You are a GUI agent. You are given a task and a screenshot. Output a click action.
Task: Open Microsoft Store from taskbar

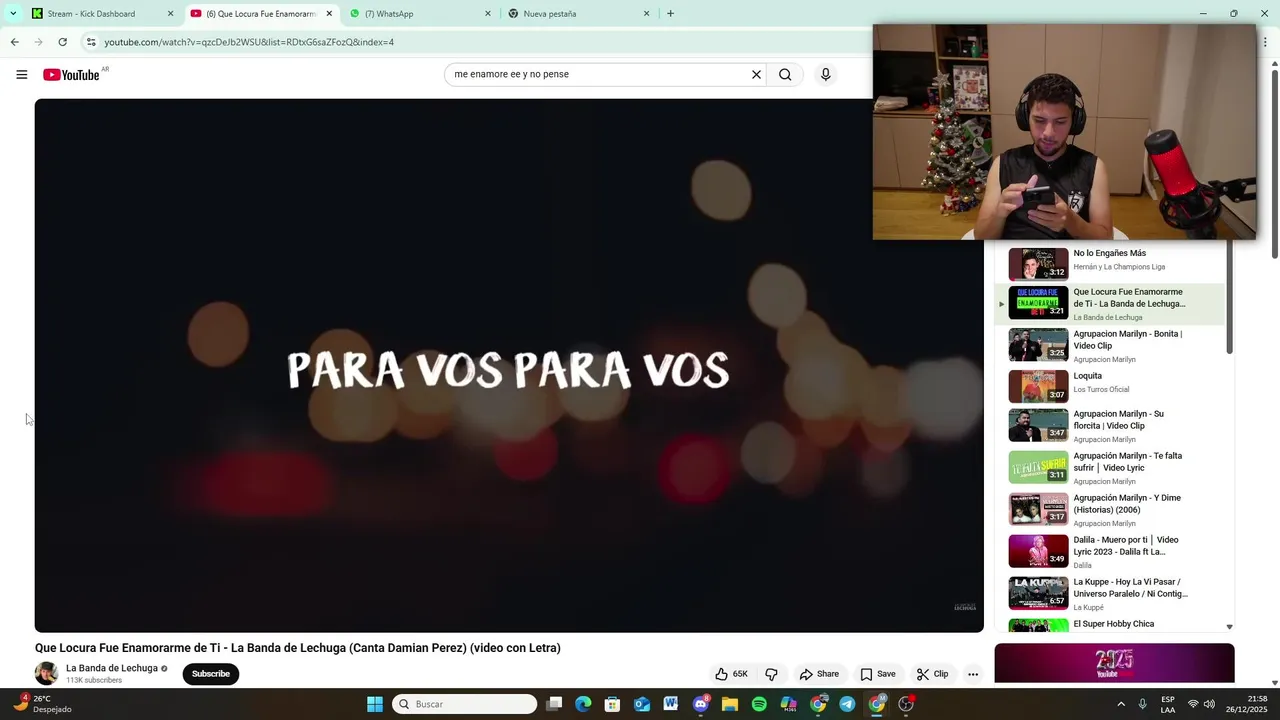(612, 704)
